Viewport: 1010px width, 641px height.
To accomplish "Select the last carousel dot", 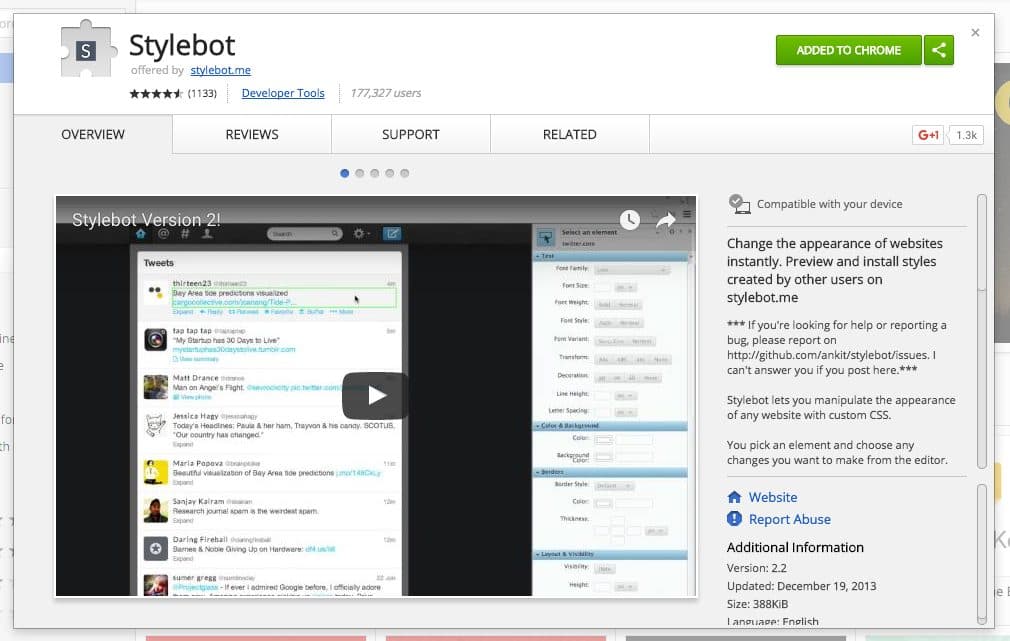I will [405, 173].
